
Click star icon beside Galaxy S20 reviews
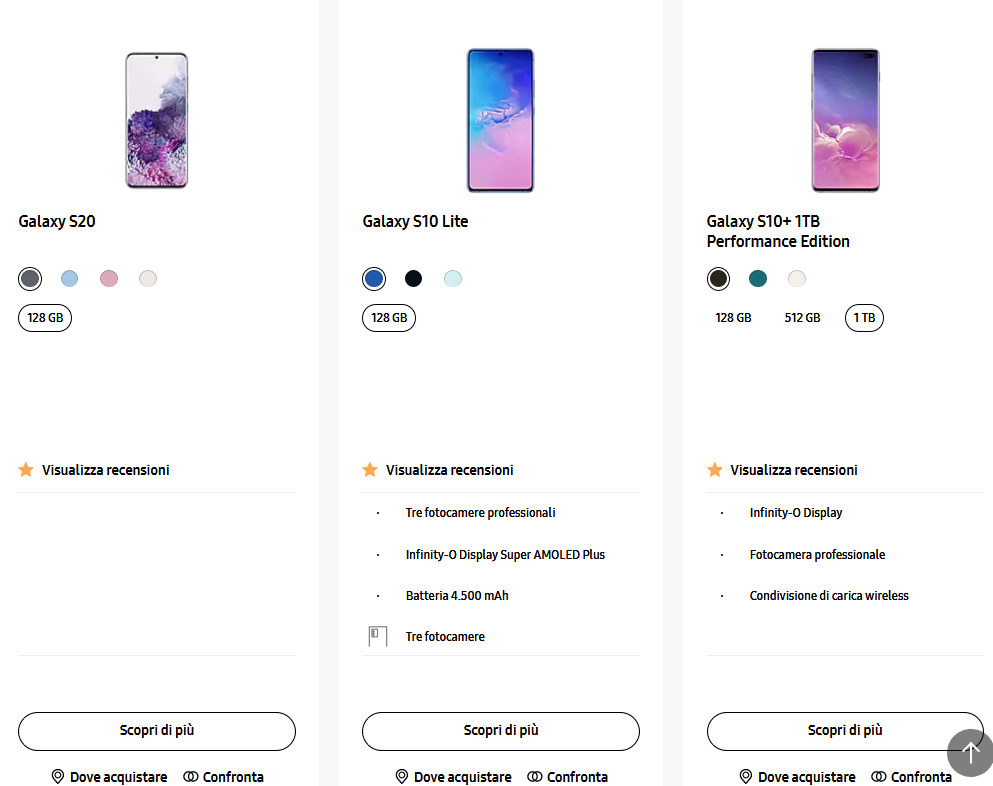[x=26, y=469]
